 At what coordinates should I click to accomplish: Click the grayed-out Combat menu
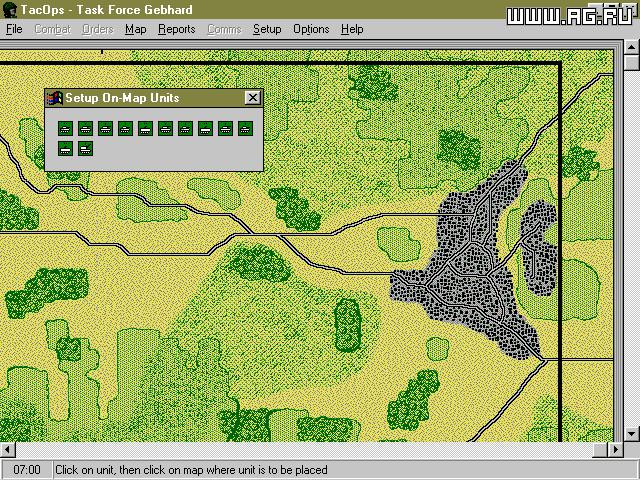pyautogui.click(x=53, y=29)
